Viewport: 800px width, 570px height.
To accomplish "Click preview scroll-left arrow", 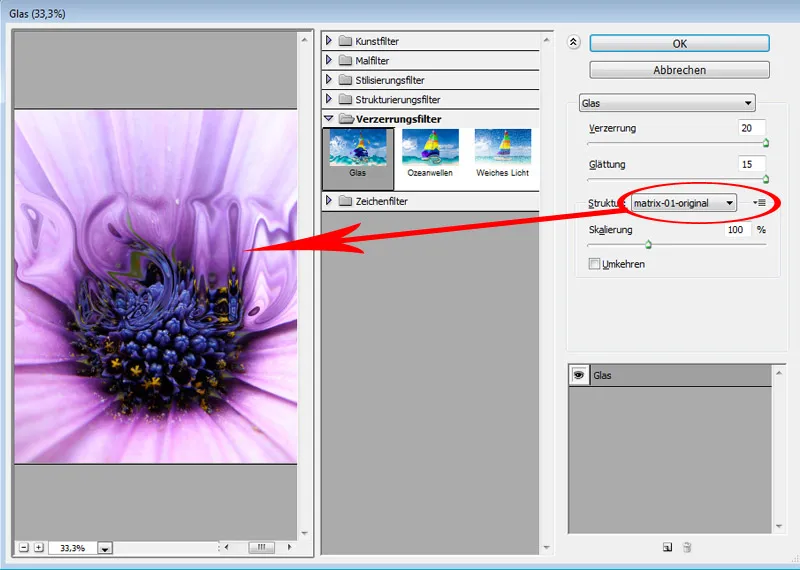I will [227, 547].
